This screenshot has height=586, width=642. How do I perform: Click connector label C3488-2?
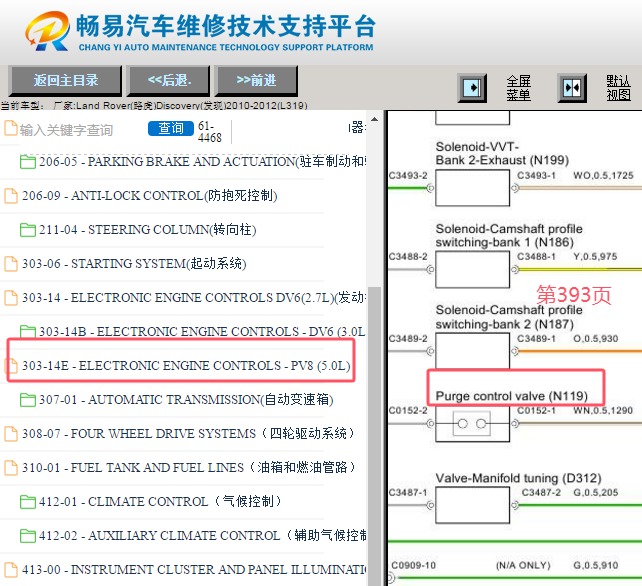(408, 257)
